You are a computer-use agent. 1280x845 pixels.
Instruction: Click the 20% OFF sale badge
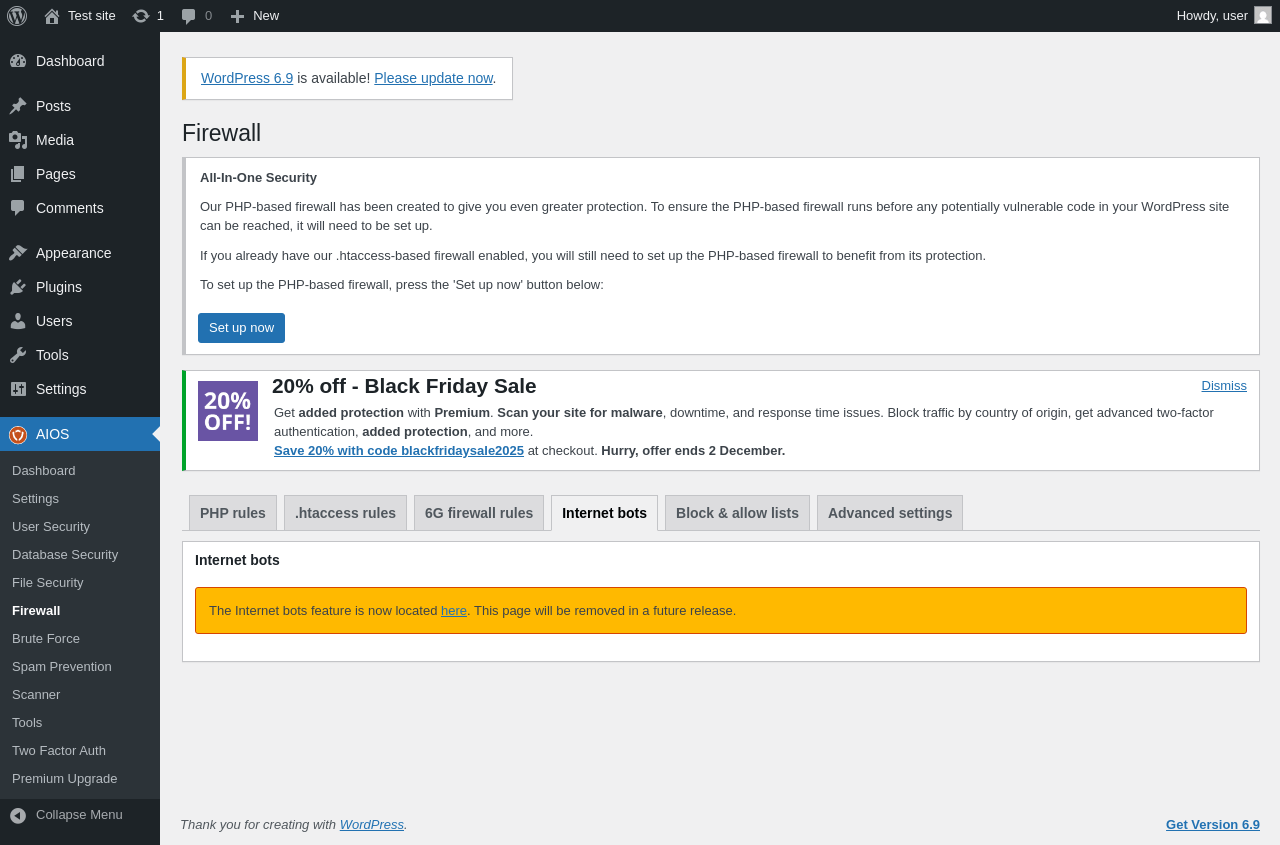tap(228, 411)
